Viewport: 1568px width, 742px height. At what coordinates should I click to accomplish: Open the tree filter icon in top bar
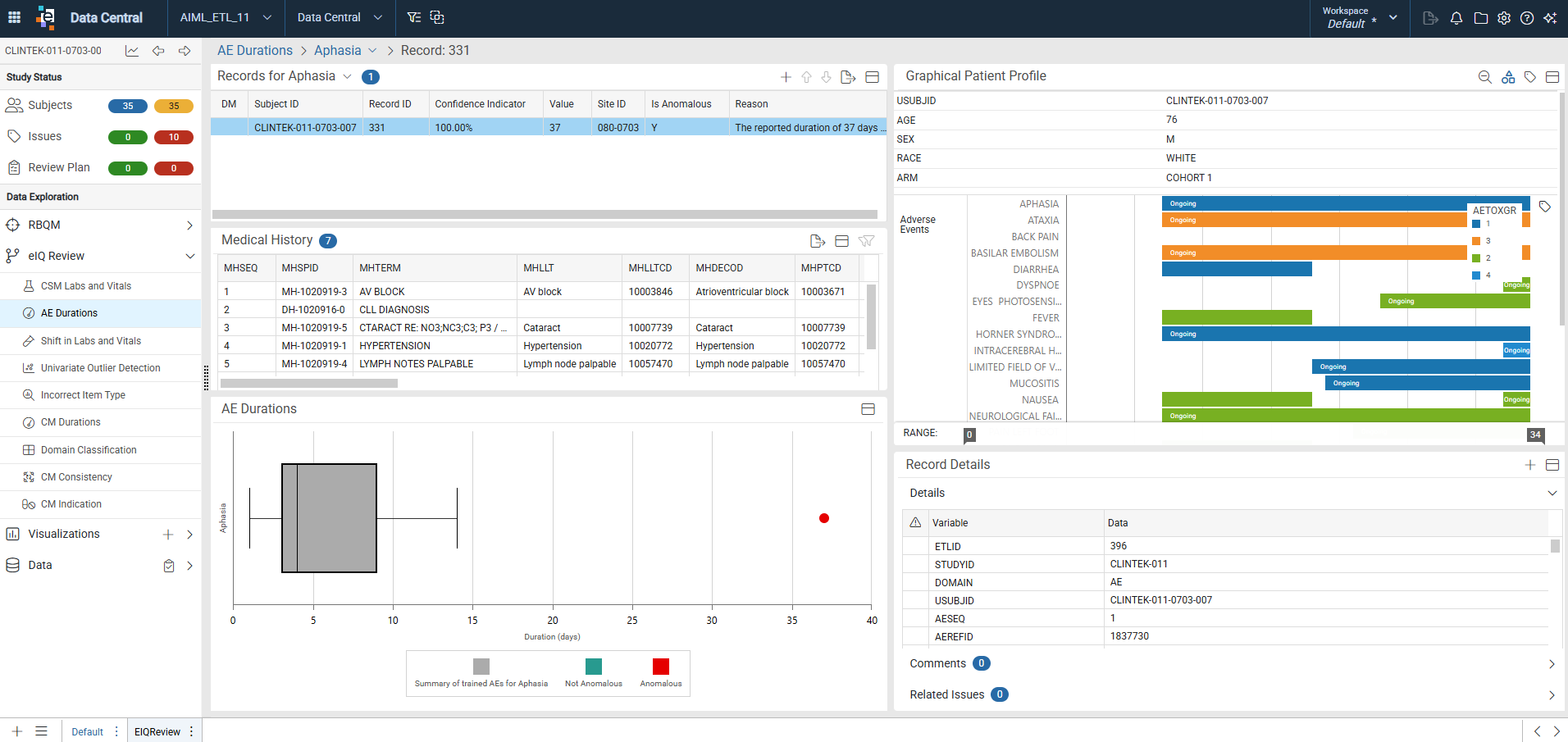pos(414,17)
